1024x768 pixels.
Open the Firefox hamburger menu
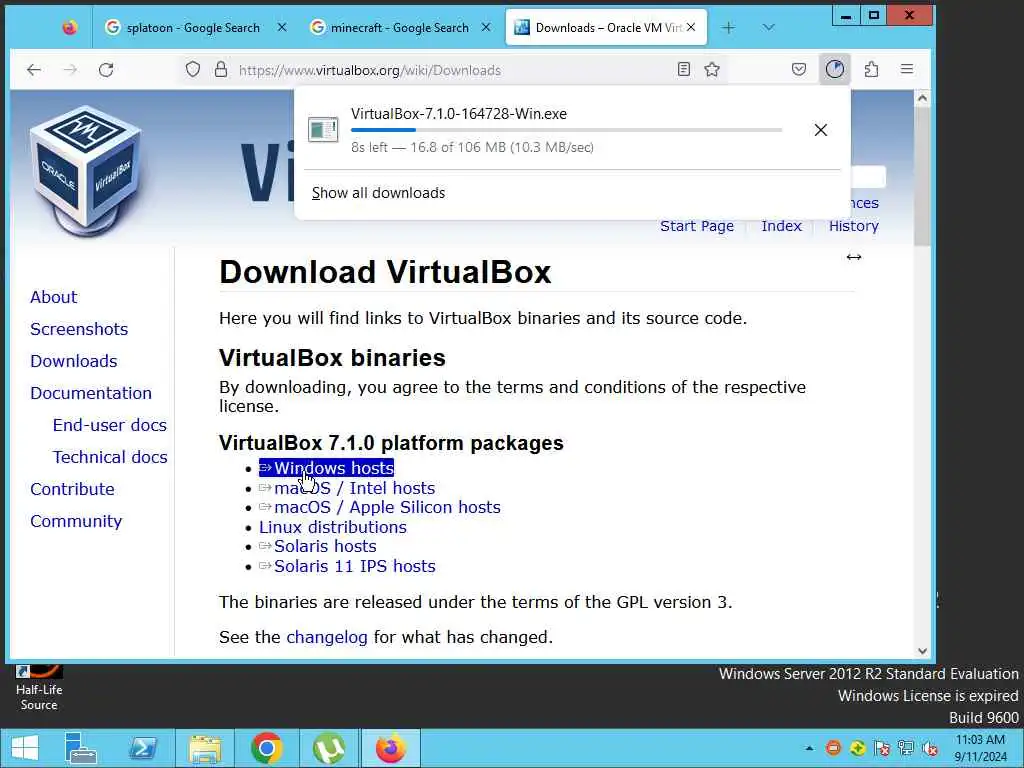tap(907, 69)
